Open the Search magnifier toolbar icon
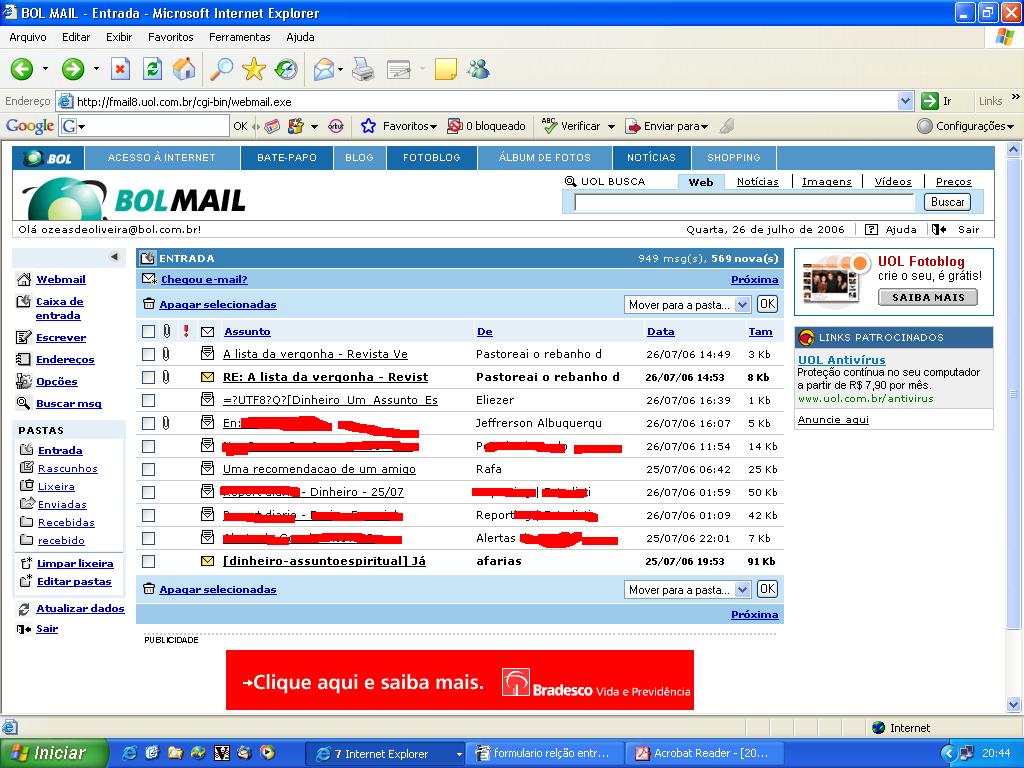 point(221,69)
